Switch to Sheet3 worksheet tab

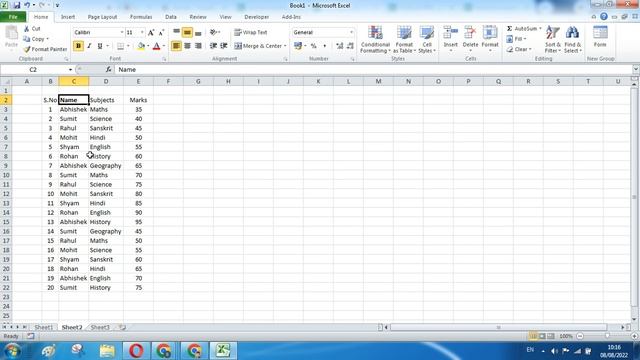coord(100,327)
